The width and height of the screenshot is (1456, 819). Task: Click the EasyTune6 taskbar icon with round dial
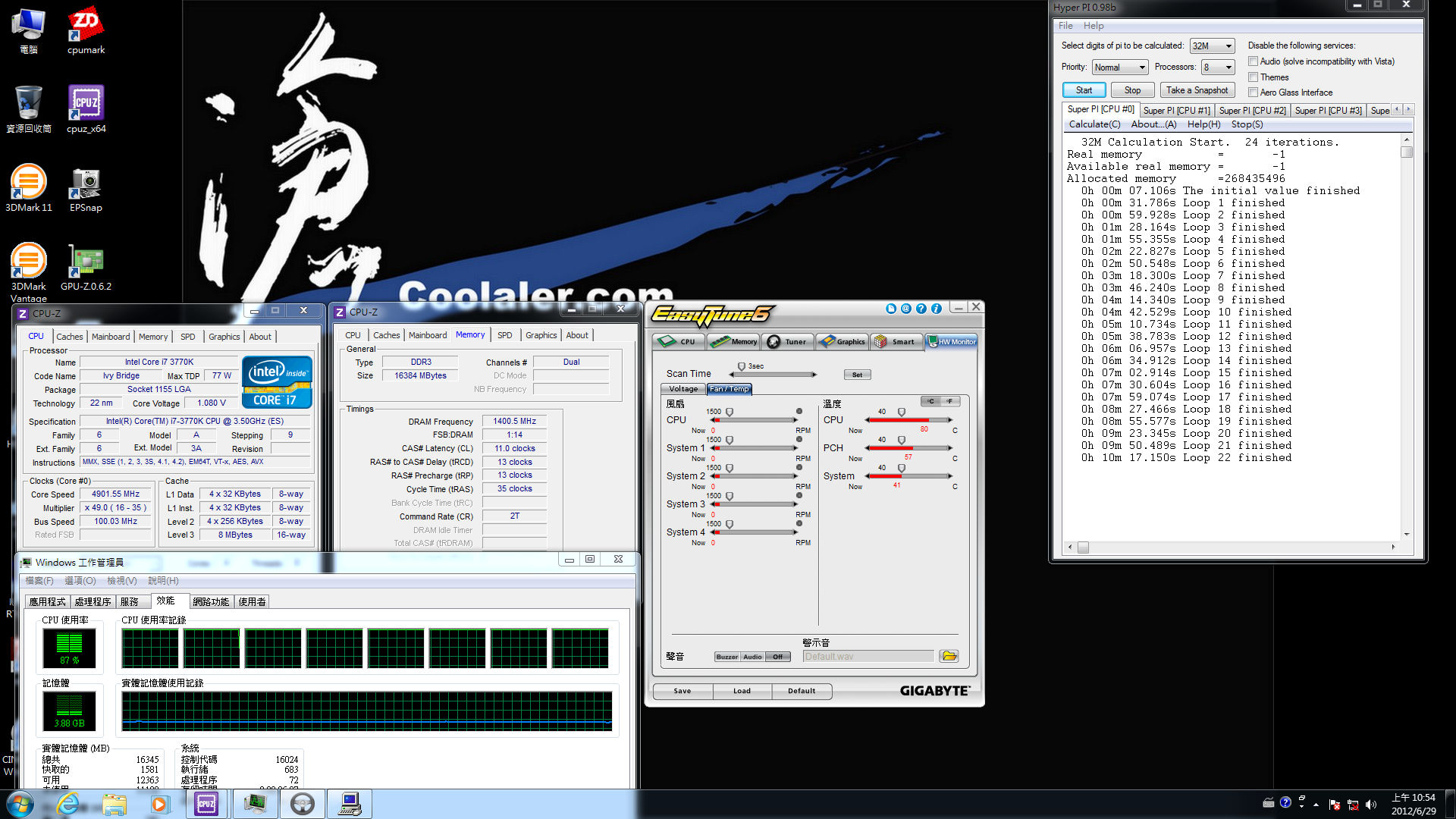pyautogui.click(x=303, y=804)
